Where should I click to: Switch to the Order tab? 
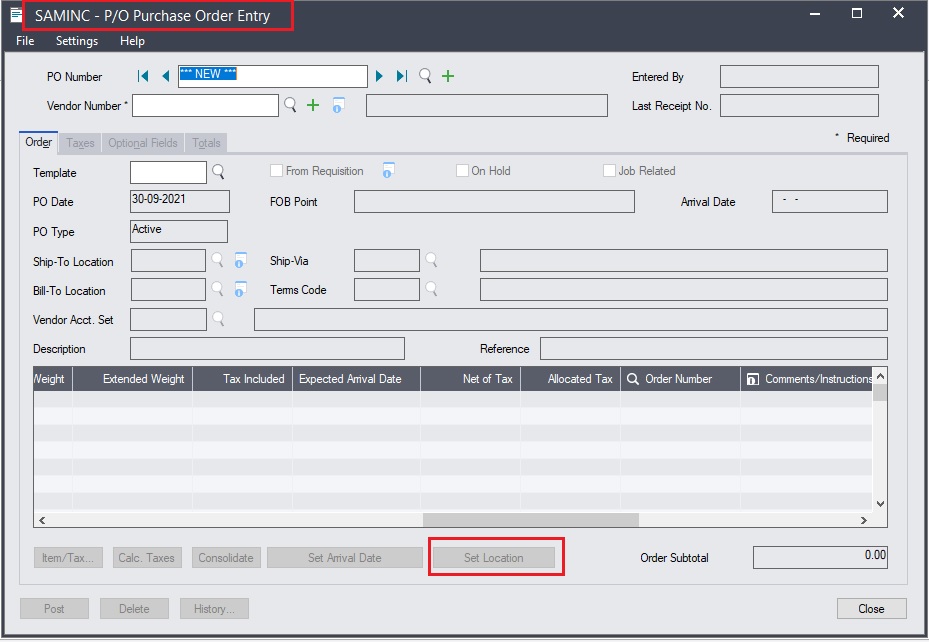[x=39, y=142]
